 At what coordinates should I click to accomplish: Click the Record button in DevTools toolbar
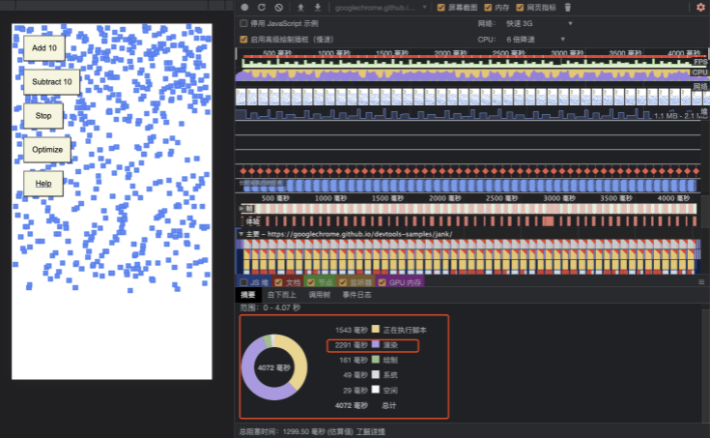click(x=245, y=7)
